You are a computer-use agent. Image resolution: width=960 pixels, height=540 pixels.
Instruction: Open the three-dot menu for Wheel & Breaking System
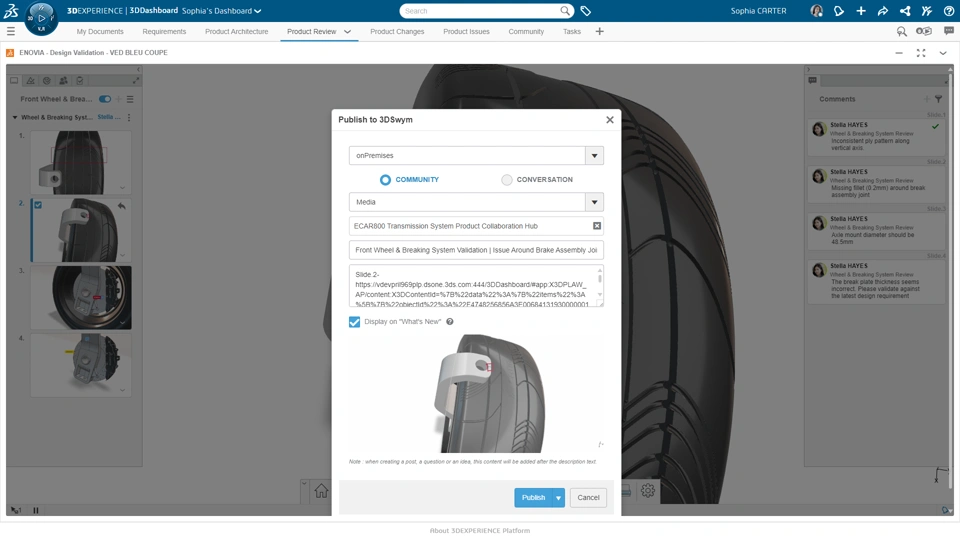coord(129,117)
